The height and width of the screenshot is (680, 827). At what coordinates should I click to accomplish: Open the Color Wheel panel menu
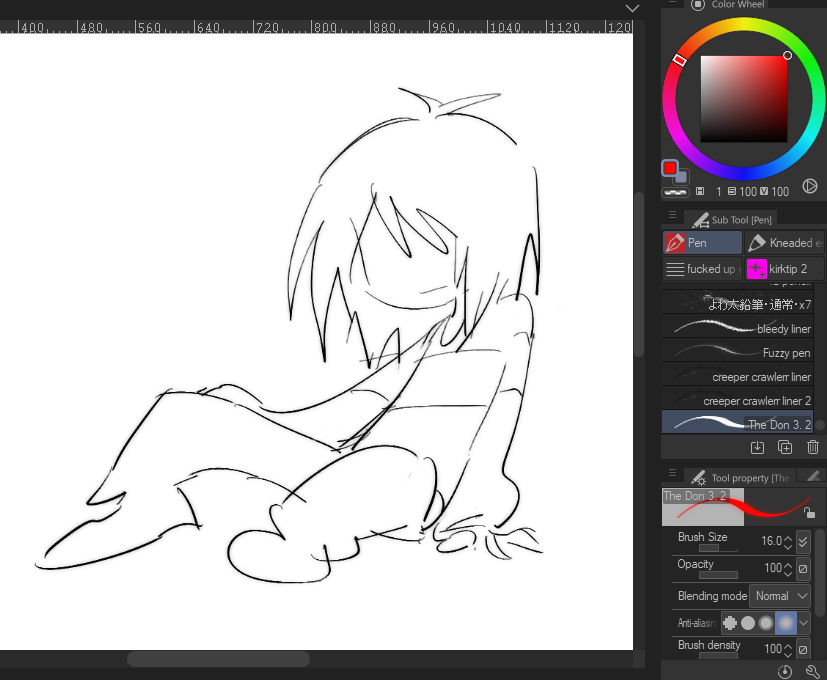click(x=672, y=2)
